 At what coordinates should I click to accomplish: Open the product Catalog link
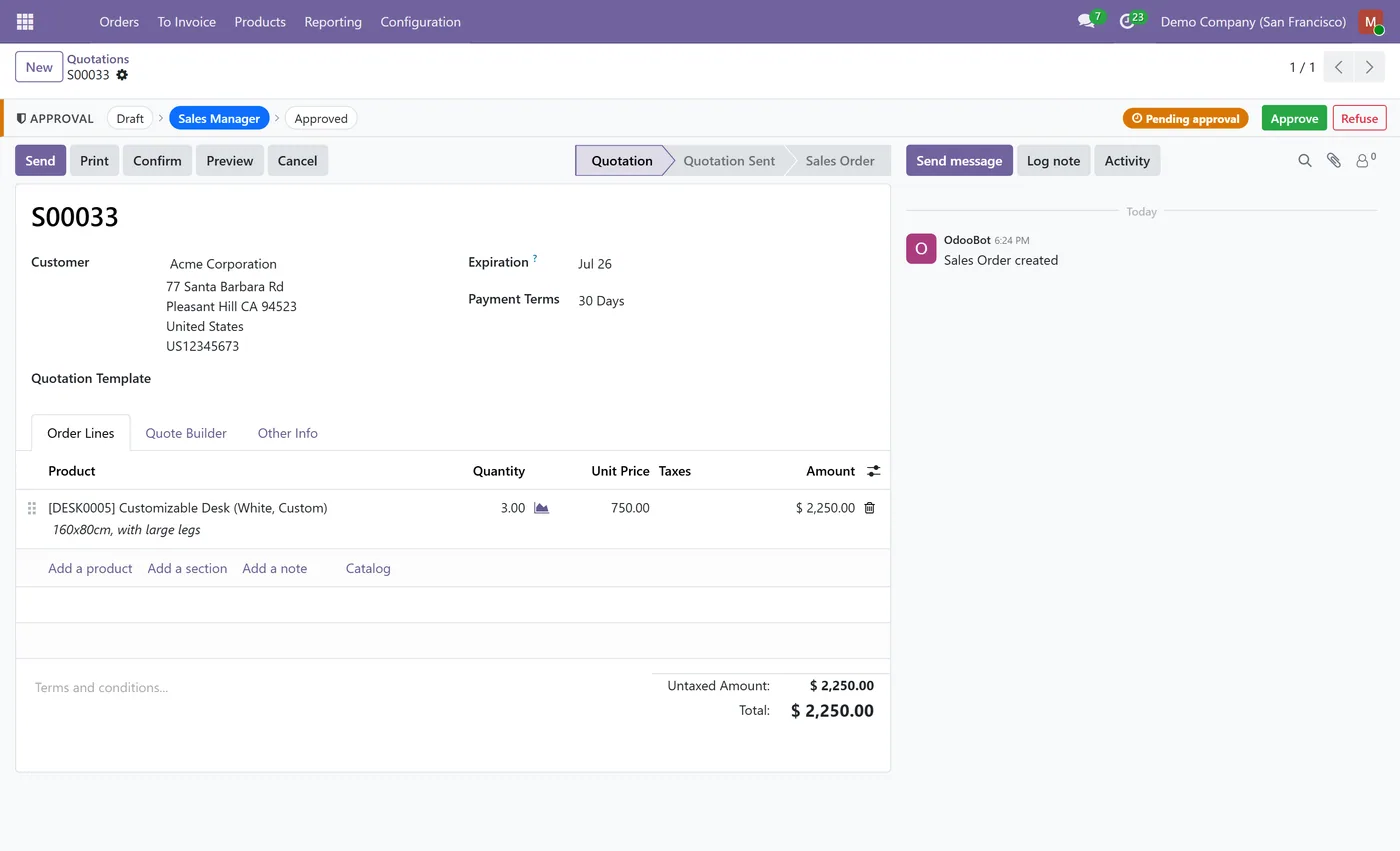368,568
